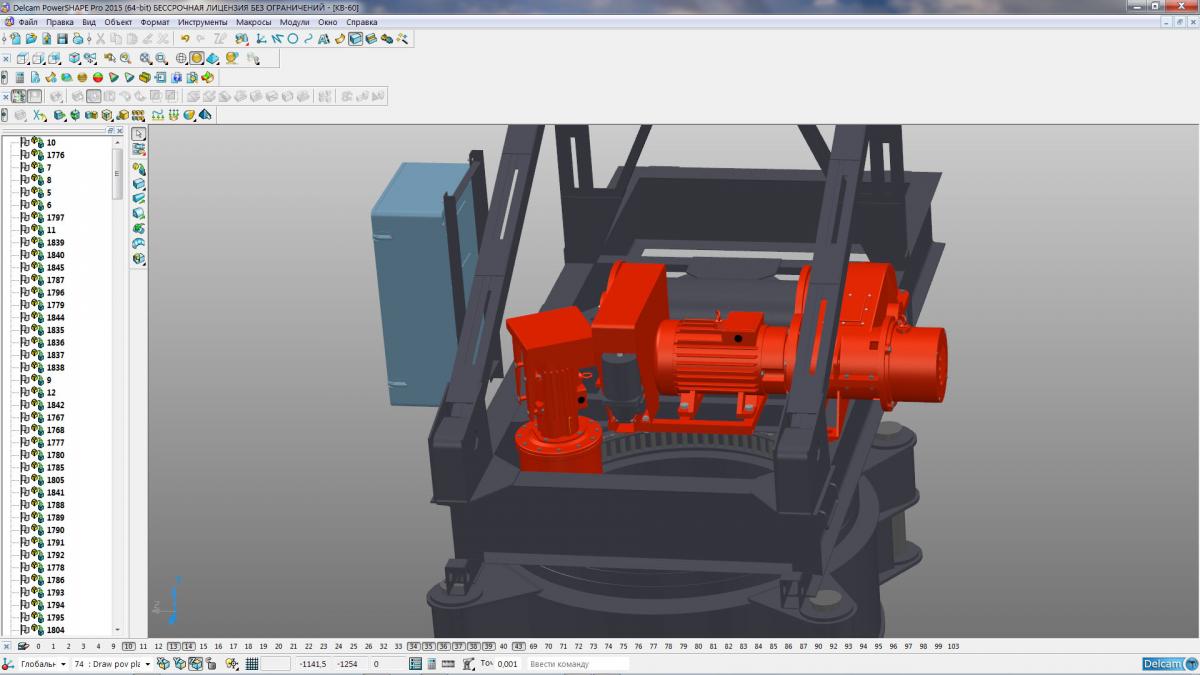Toggle level 43 in the levels bar
1200x675 pixels.
pyautogui.click(x=519, y=647)
